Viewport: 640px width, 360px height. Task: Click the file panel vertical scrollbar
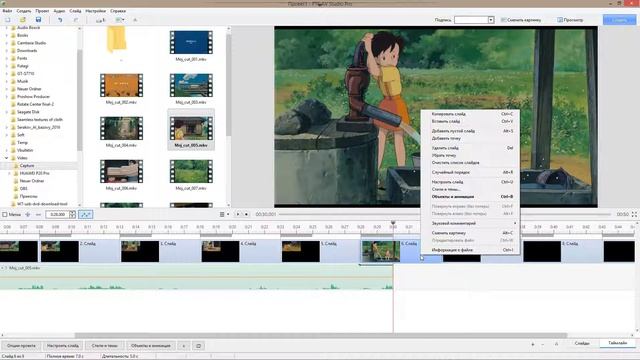pyautogui.click(x=229, y=86)
